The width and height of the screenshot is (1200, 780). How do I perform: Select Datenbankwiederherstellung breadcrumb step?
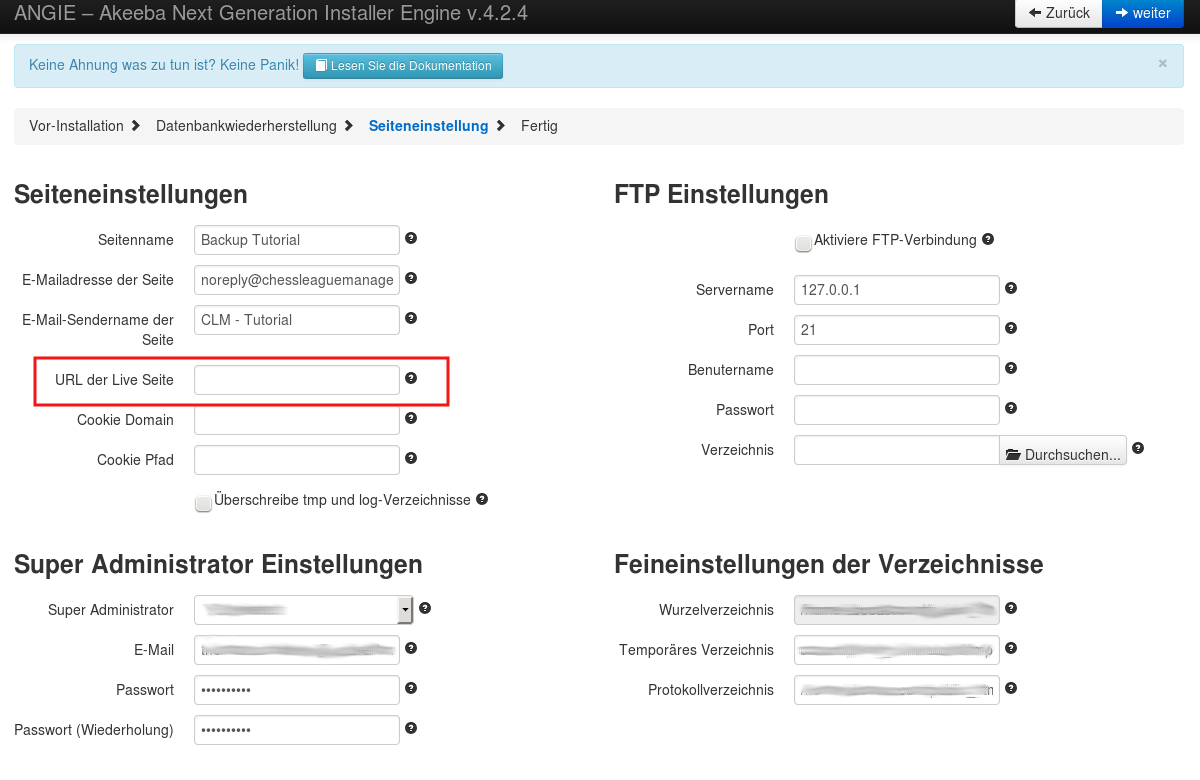coord(246,126)
